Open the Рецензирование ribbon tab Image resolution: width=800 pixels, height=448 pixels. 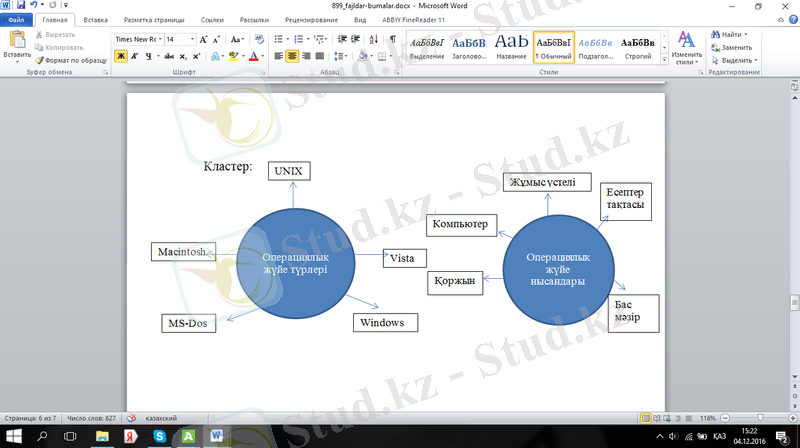310,20
